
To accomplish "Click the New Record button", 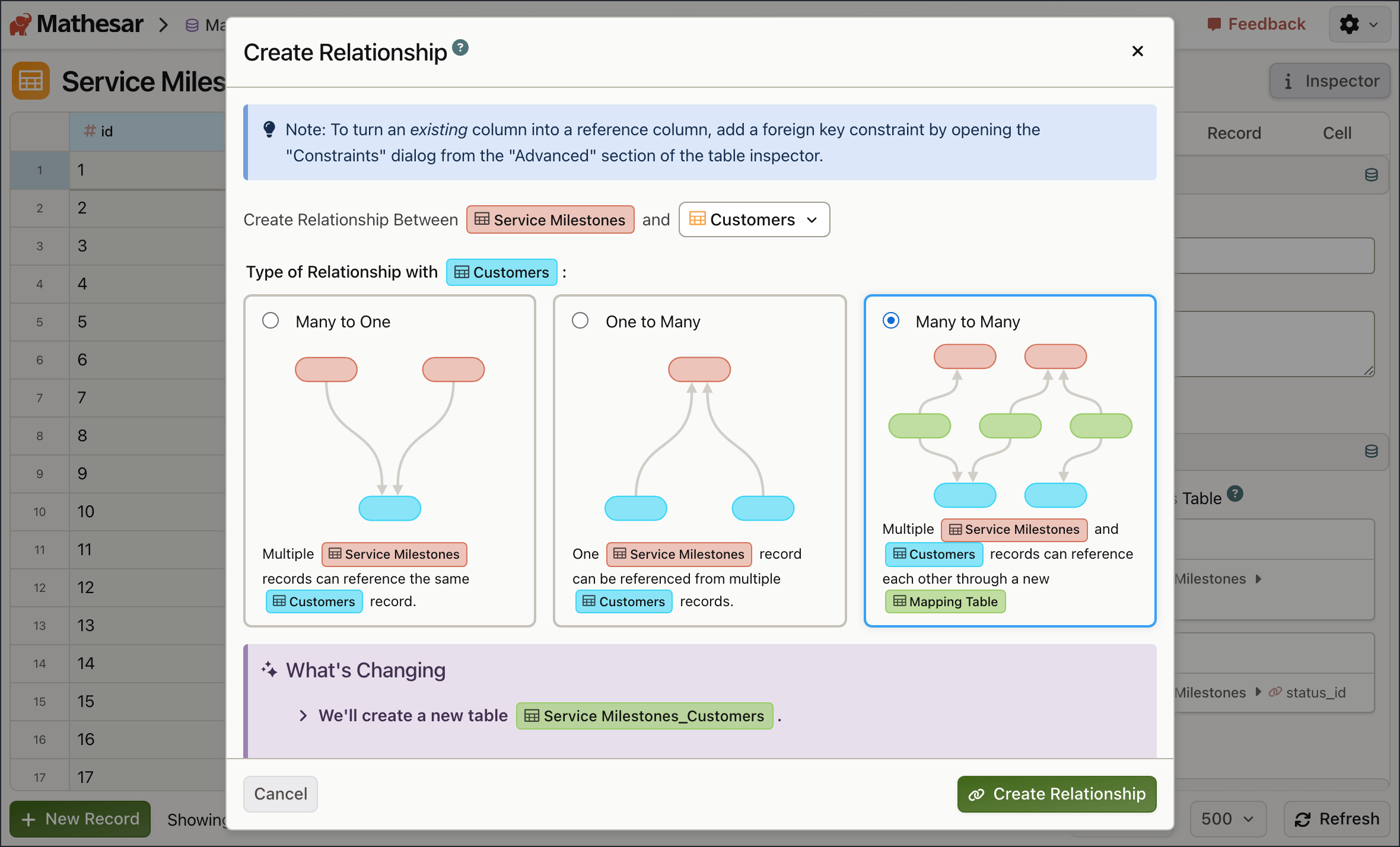I will [x=80, y=819].
